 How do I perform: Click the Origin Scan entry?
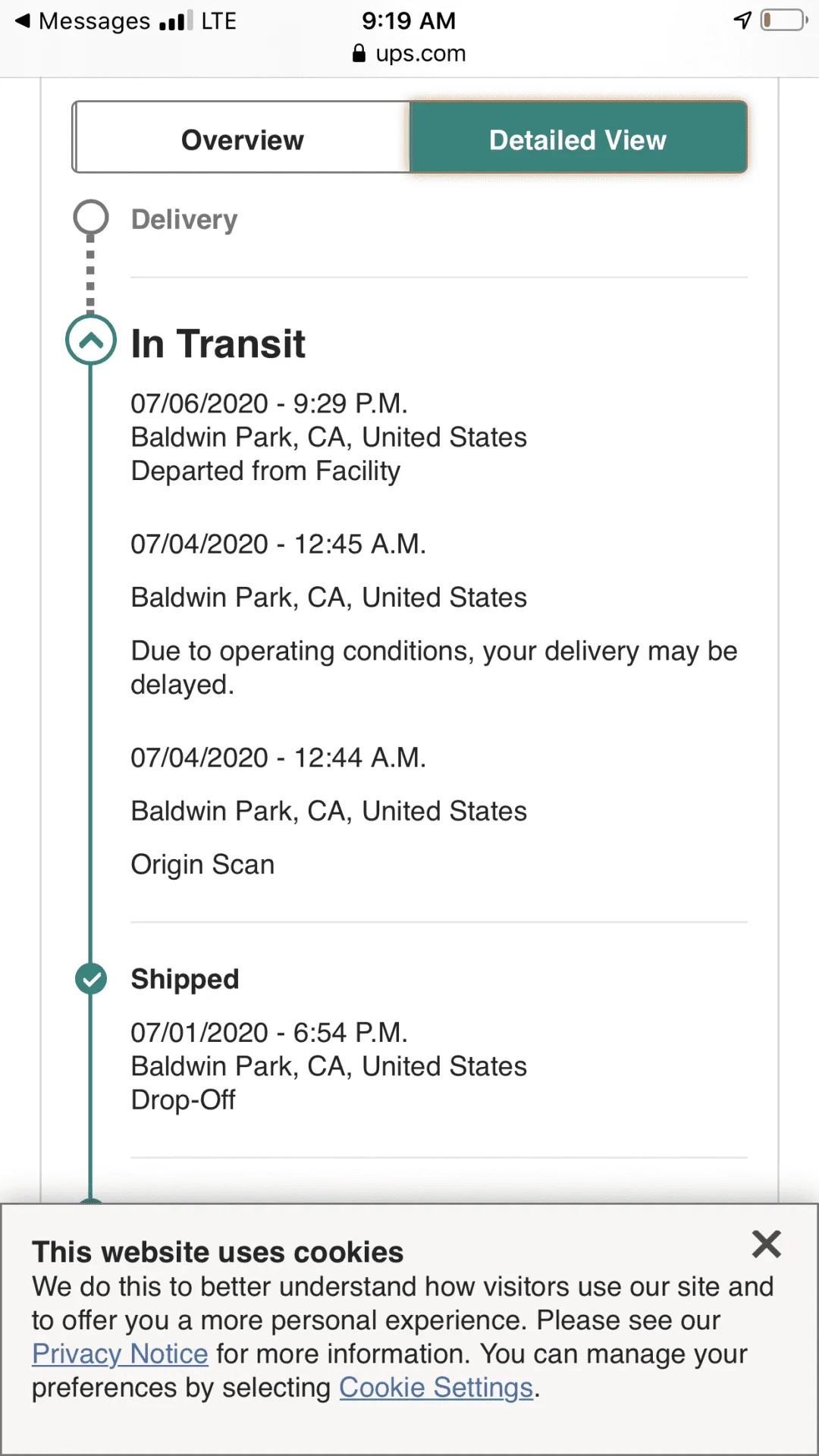tap(202, 864)
